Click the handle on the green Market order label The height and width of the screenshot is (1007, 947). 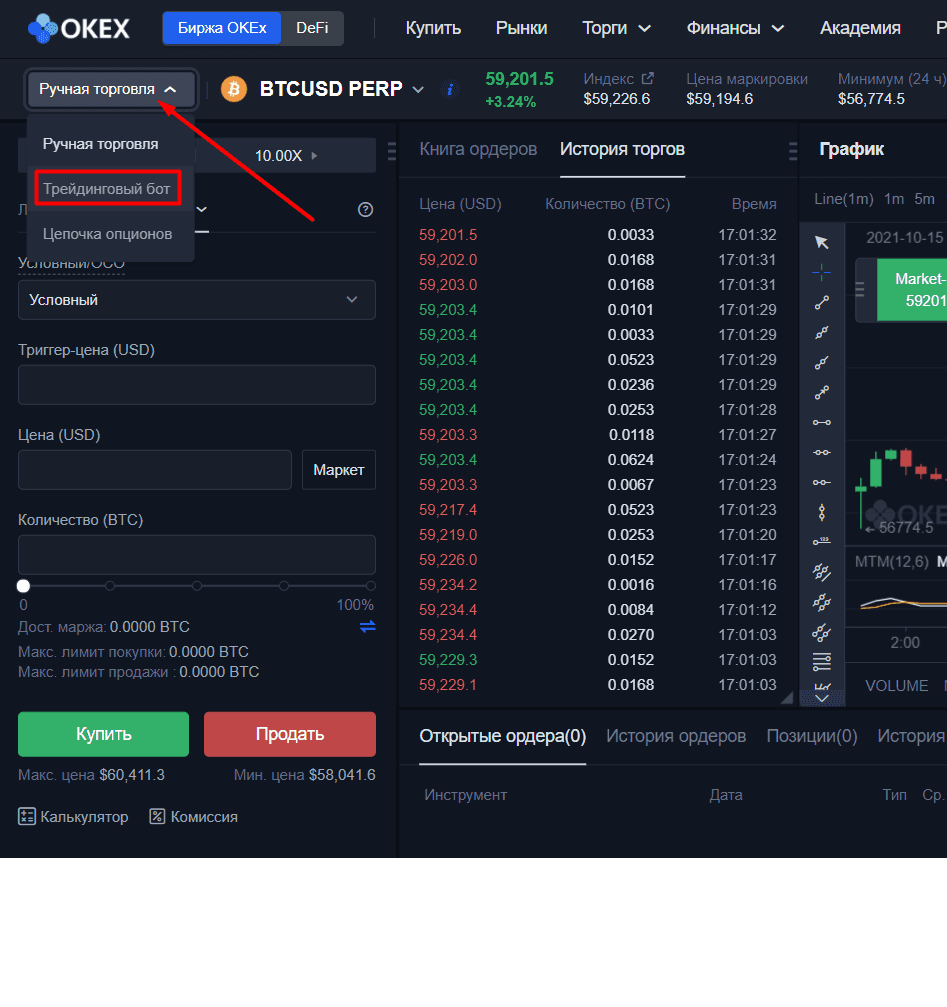[x=860, y=290]
